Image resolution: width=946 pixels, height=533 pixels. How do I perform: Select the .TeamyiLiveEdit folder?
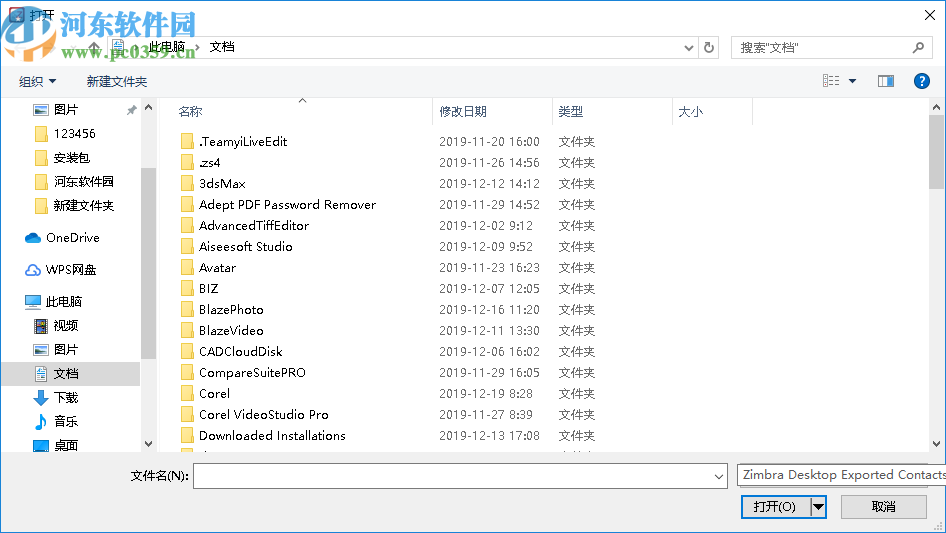pyautogui.click(x=235, y=142)
